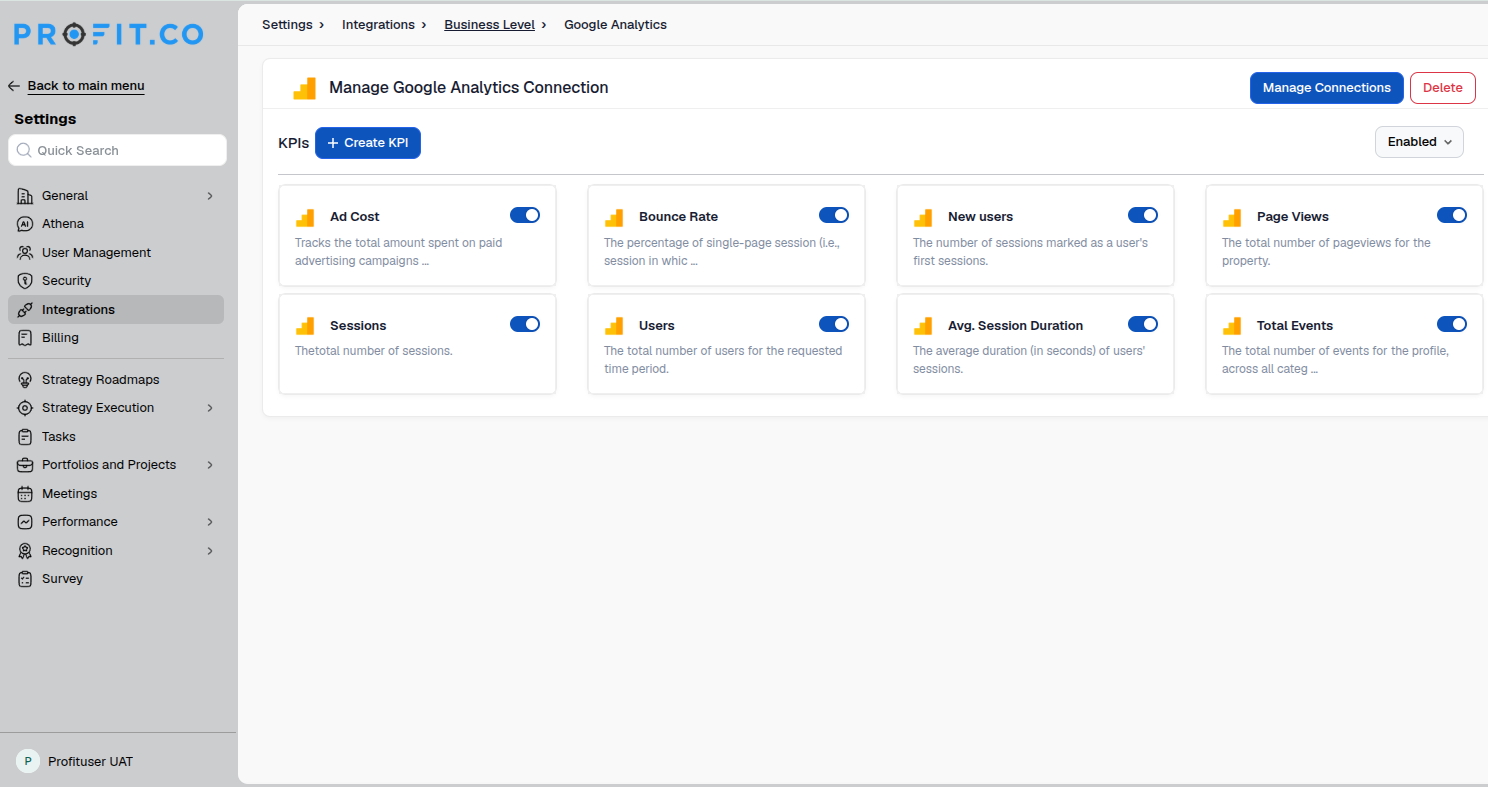Click the Ad Cost KPI description text
This screenshot has width=1488, height=787.
click(x=398, y=252)
